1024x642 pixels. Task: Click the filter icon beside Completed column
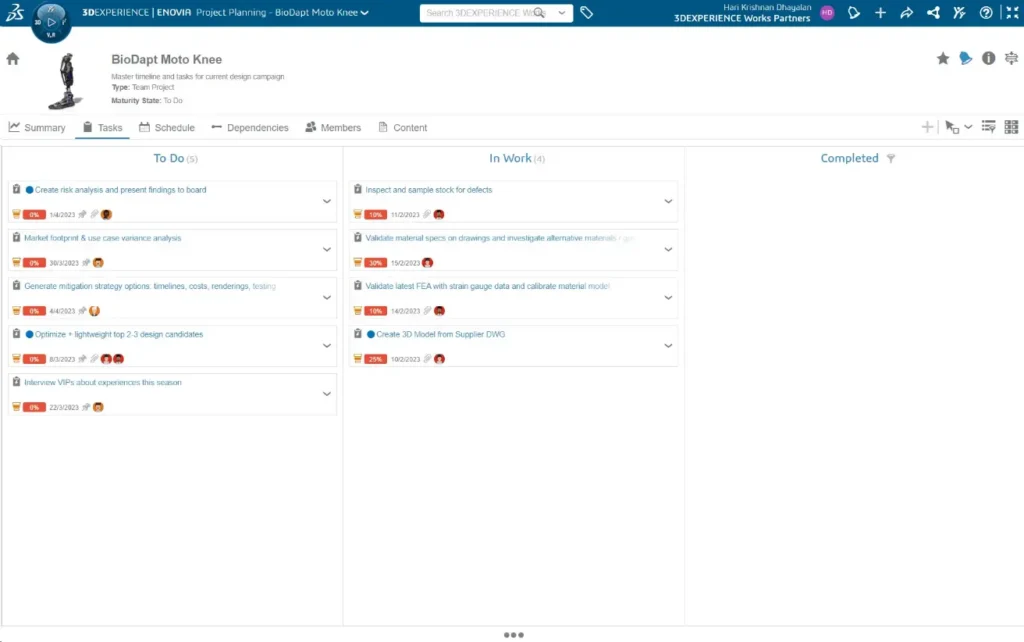pos(891,159)
